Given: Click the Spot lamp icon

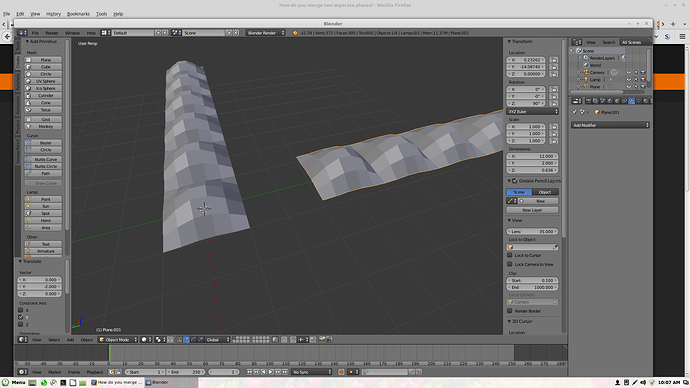Looking at the screenshot, I should [29, 213].
